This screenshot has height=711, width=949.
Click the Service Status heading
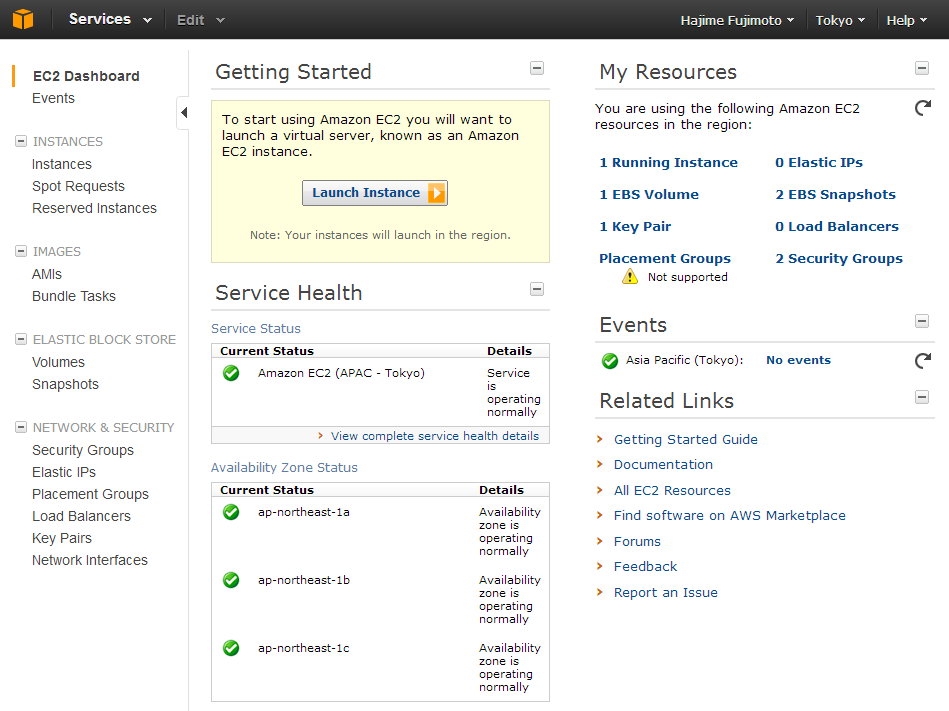(x=256, y=329)
